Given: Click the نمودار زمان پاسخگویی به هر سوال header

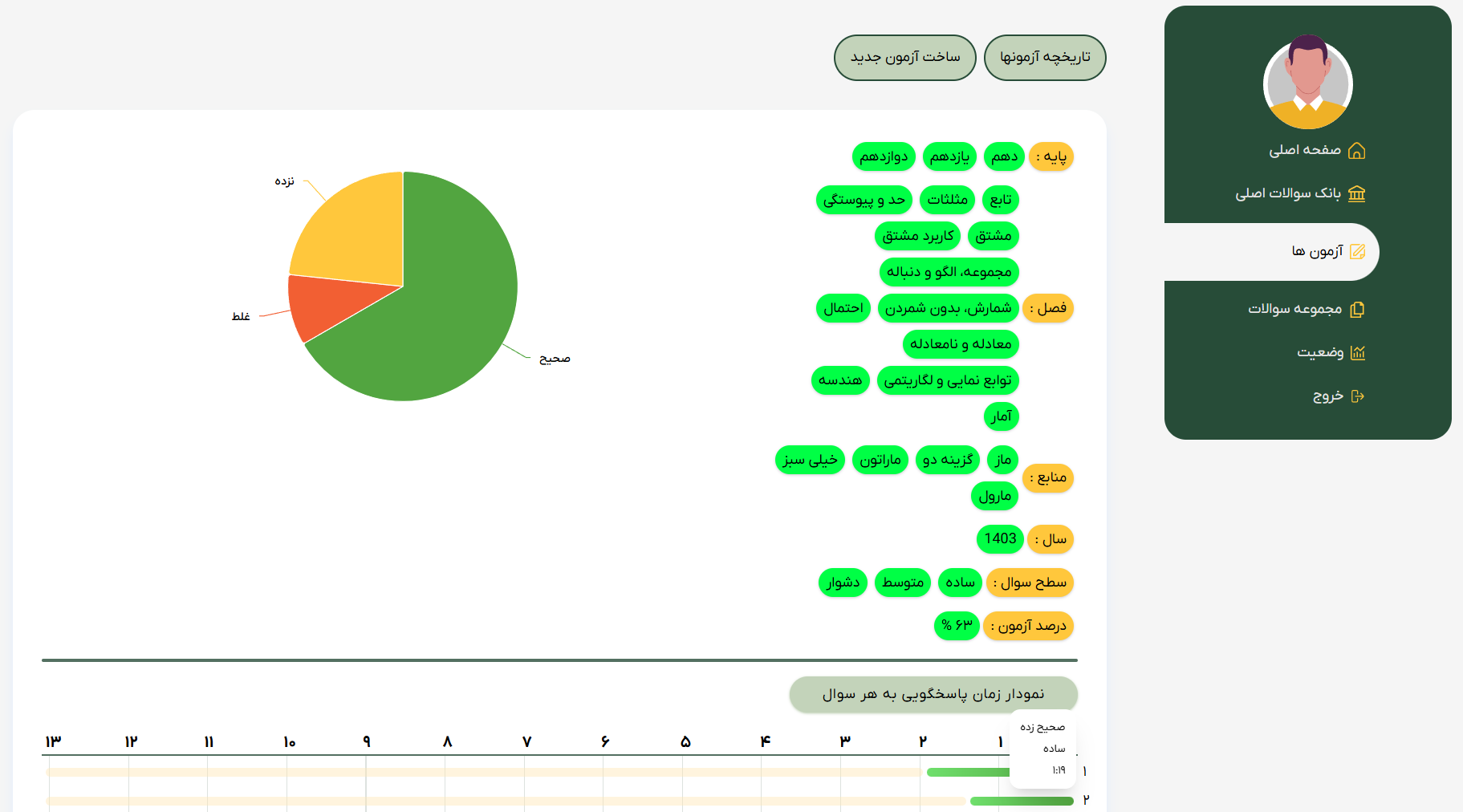Looking at the screenshot, I should point(933,695).
